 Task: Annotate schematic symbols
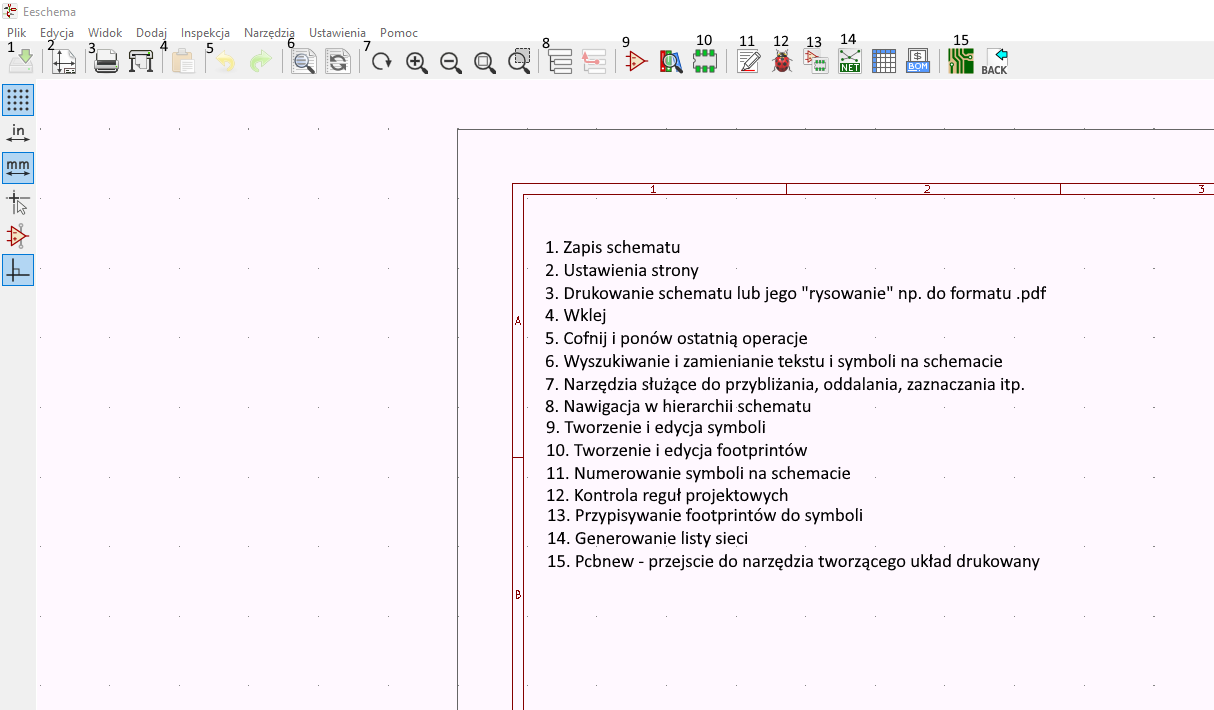(x=748, y=62)
